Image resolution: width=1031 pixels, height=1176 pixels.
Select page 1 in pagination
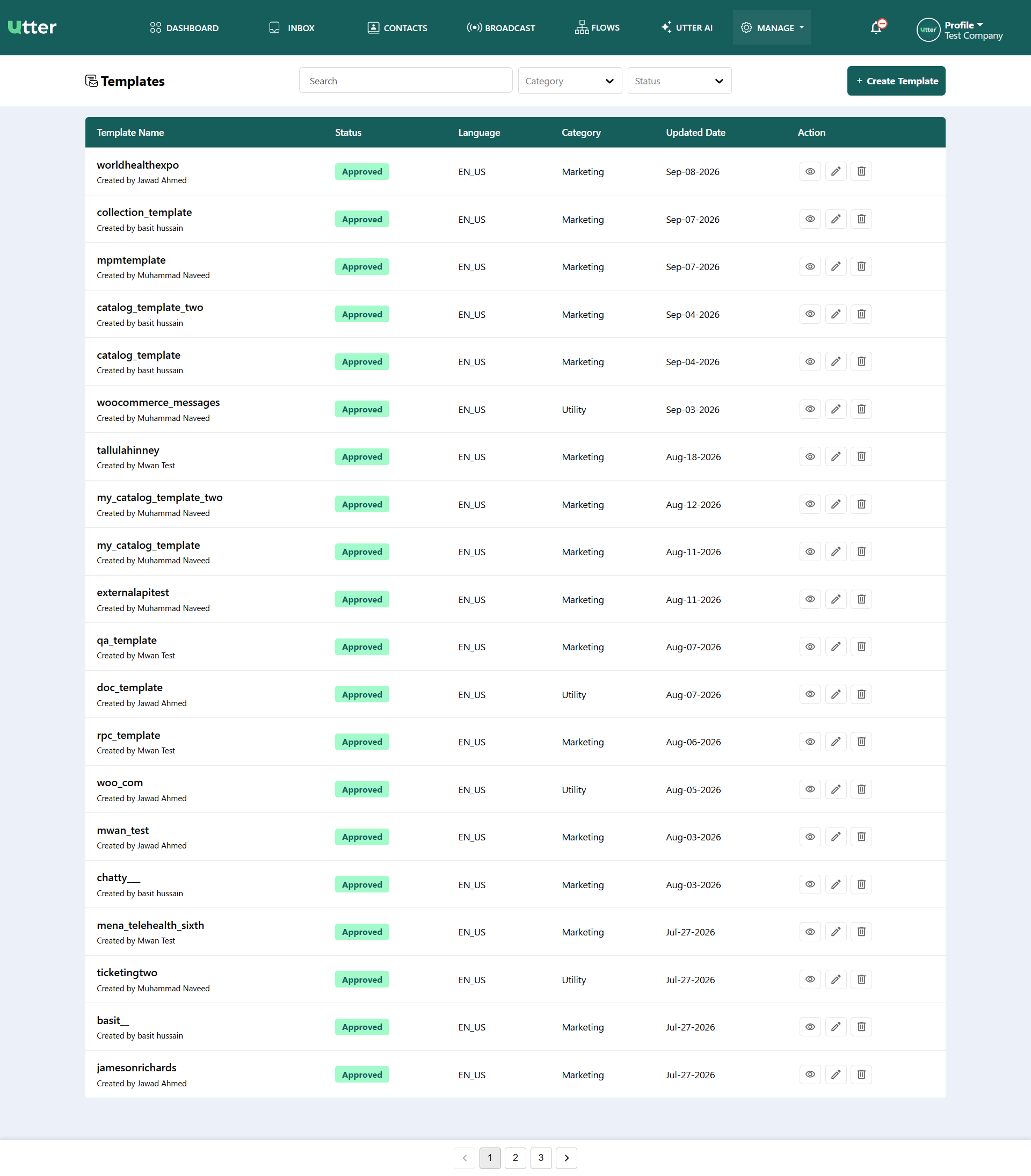click(x=490, y=1158)
